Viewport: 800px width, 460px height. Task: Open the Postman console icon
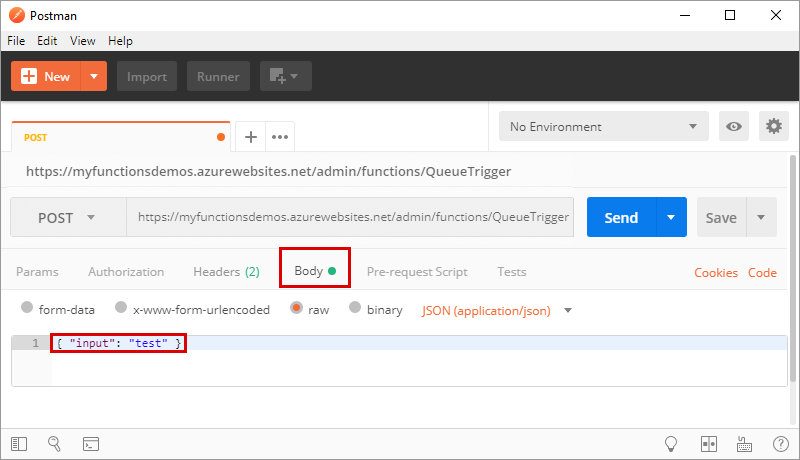91,444
